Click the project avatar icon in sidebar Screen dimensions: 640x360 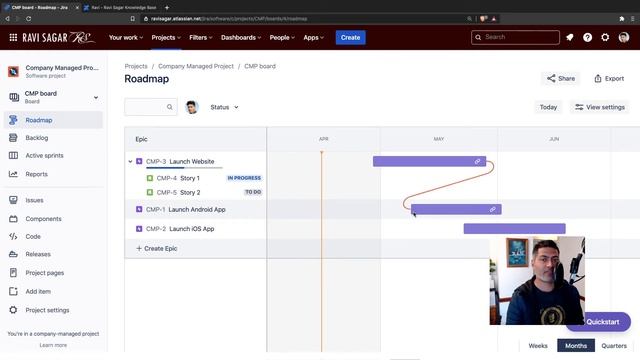click(x=13, y=71)
